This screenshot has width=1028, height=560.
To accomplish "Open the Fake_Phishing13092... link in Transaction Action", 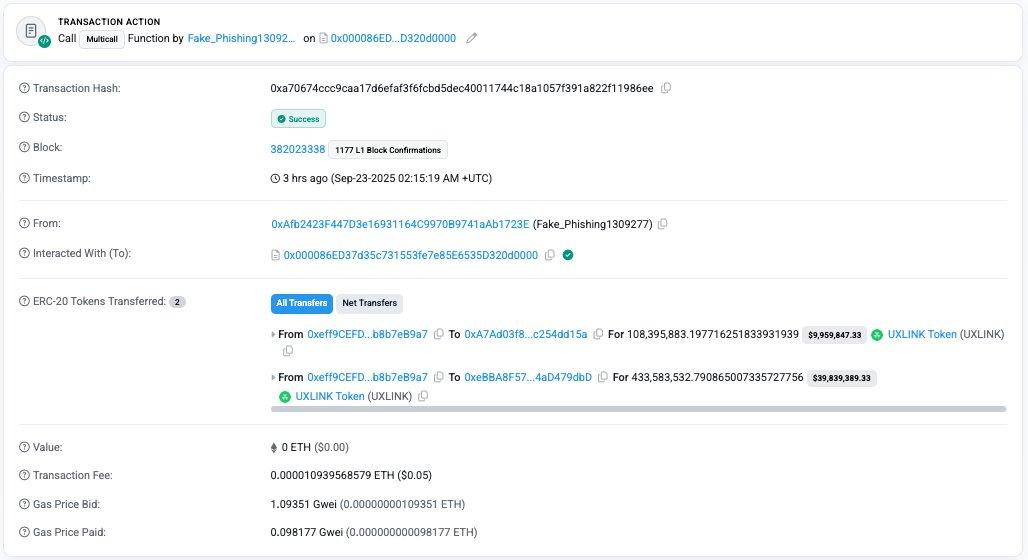I will tap(241, 38).
